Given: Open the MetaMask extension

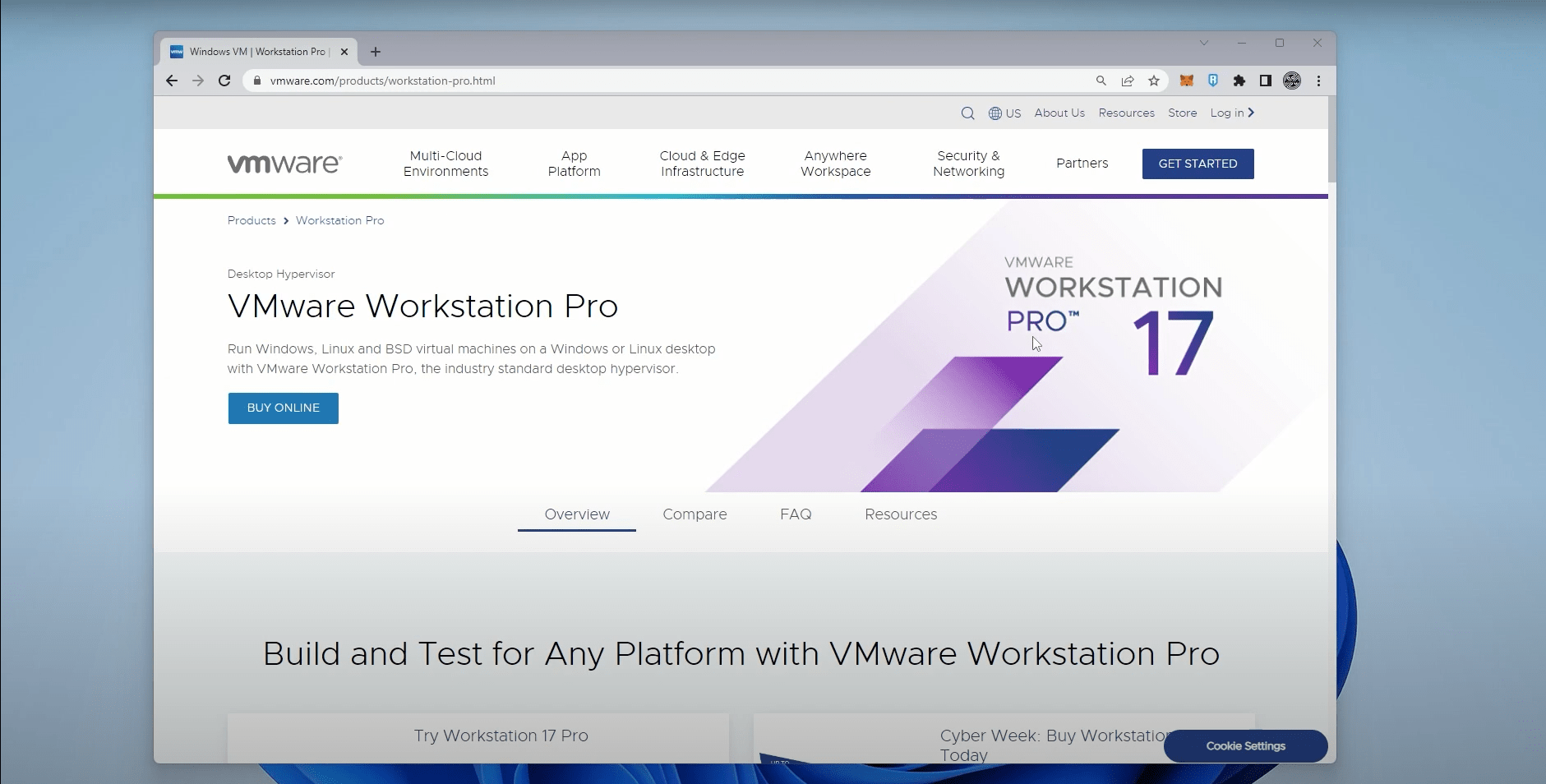Looking at the screenshot, I should point(1186,81).
